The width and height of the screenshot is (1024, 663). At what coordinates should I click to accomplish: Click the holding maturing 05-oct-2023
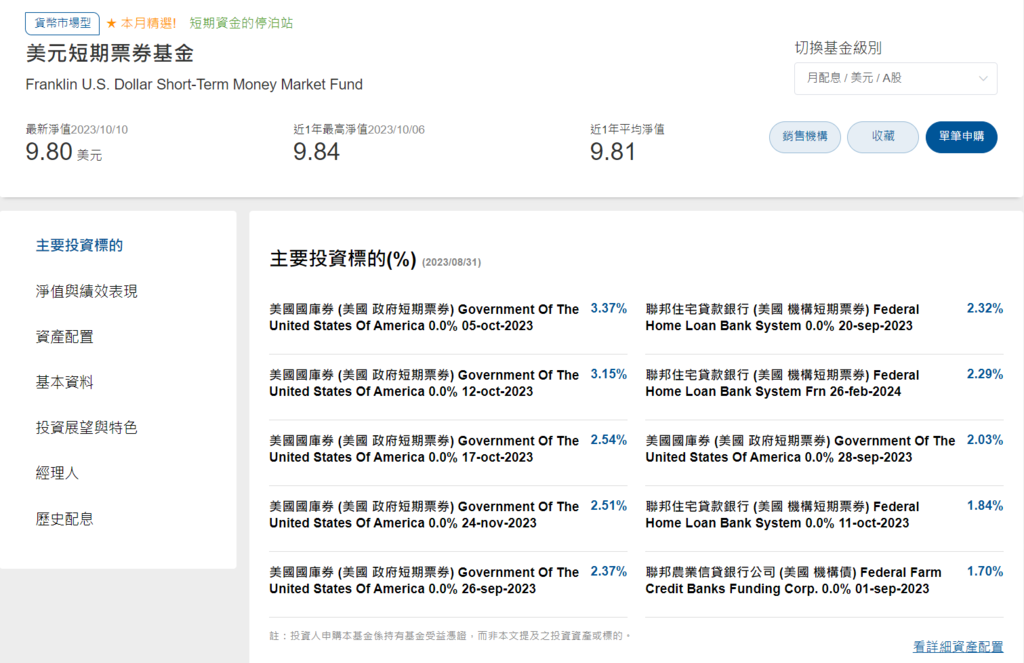[424, 317]
